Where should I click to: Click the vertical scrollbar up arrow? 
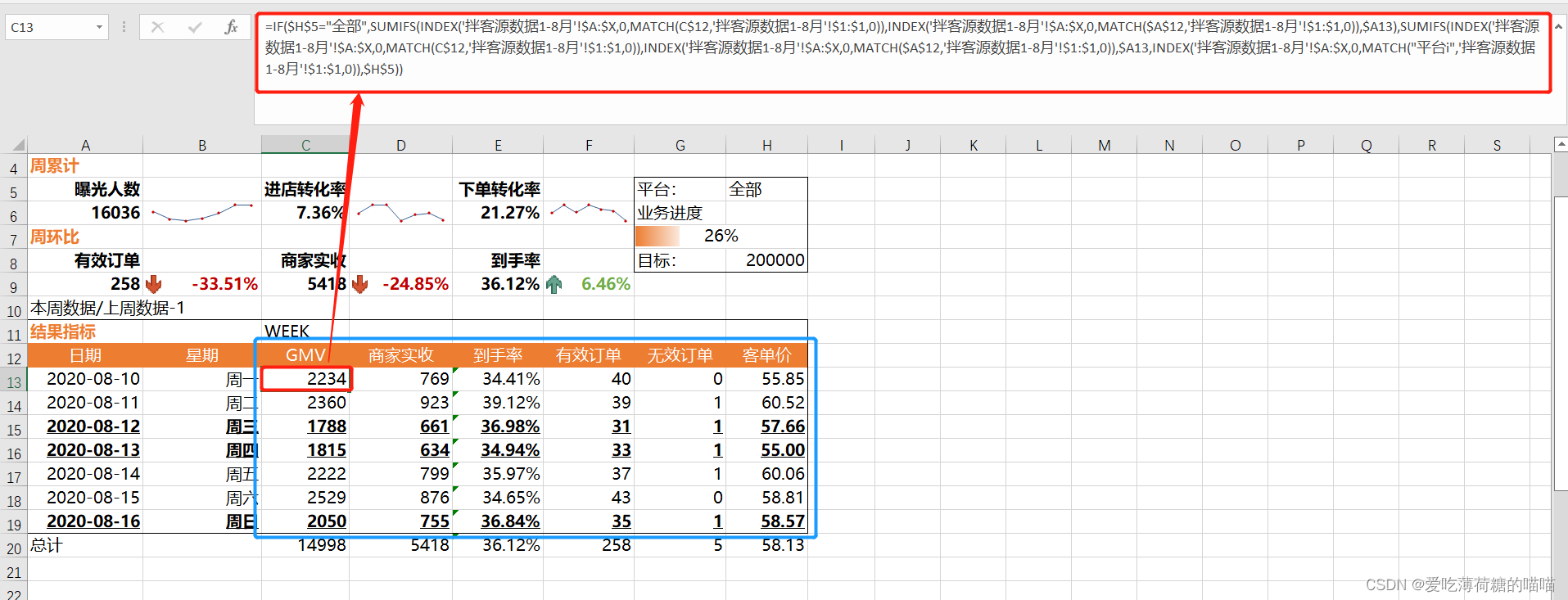pyautogui.click(x=1561, y=145)
